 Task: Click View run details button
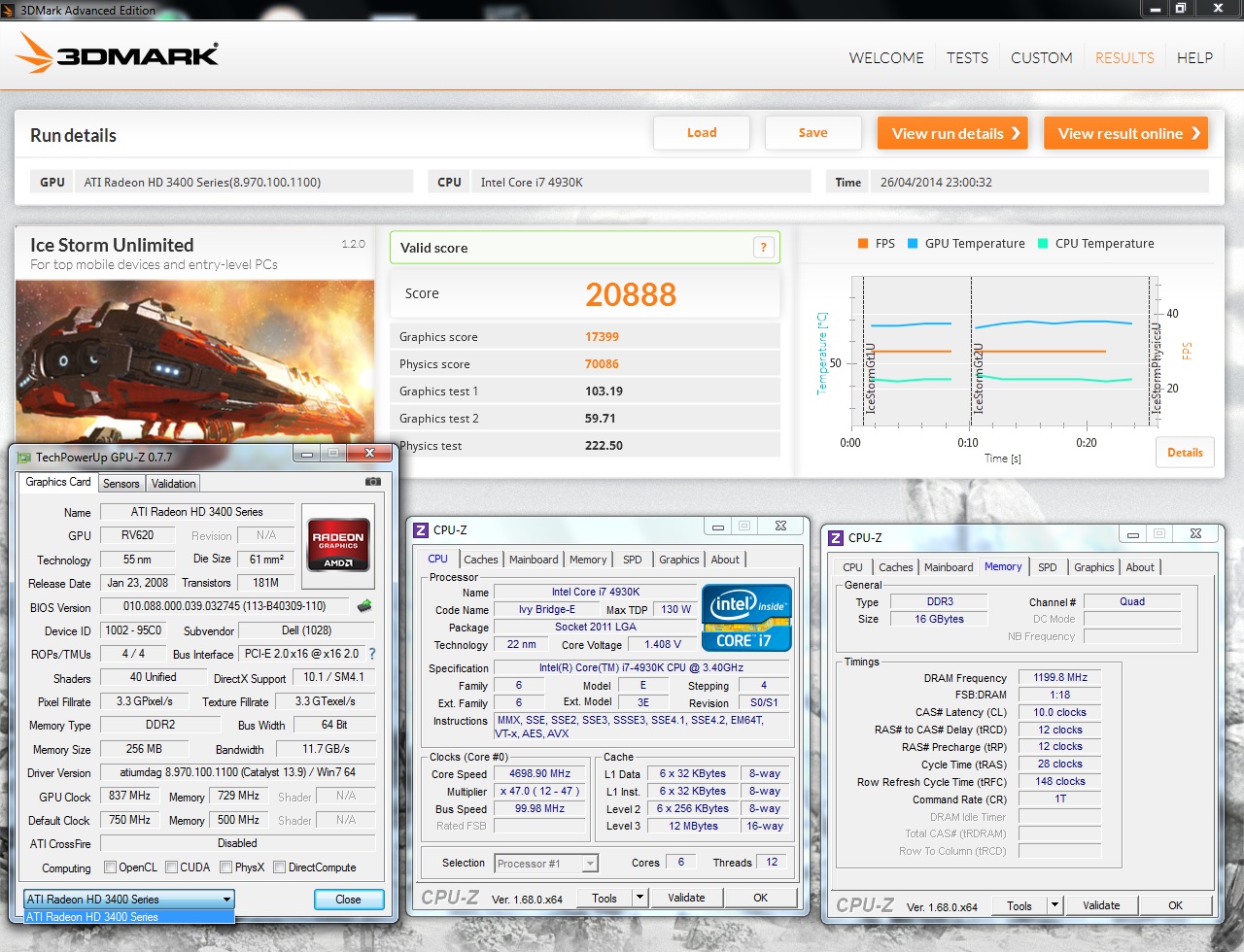click(x=954, y=133)
